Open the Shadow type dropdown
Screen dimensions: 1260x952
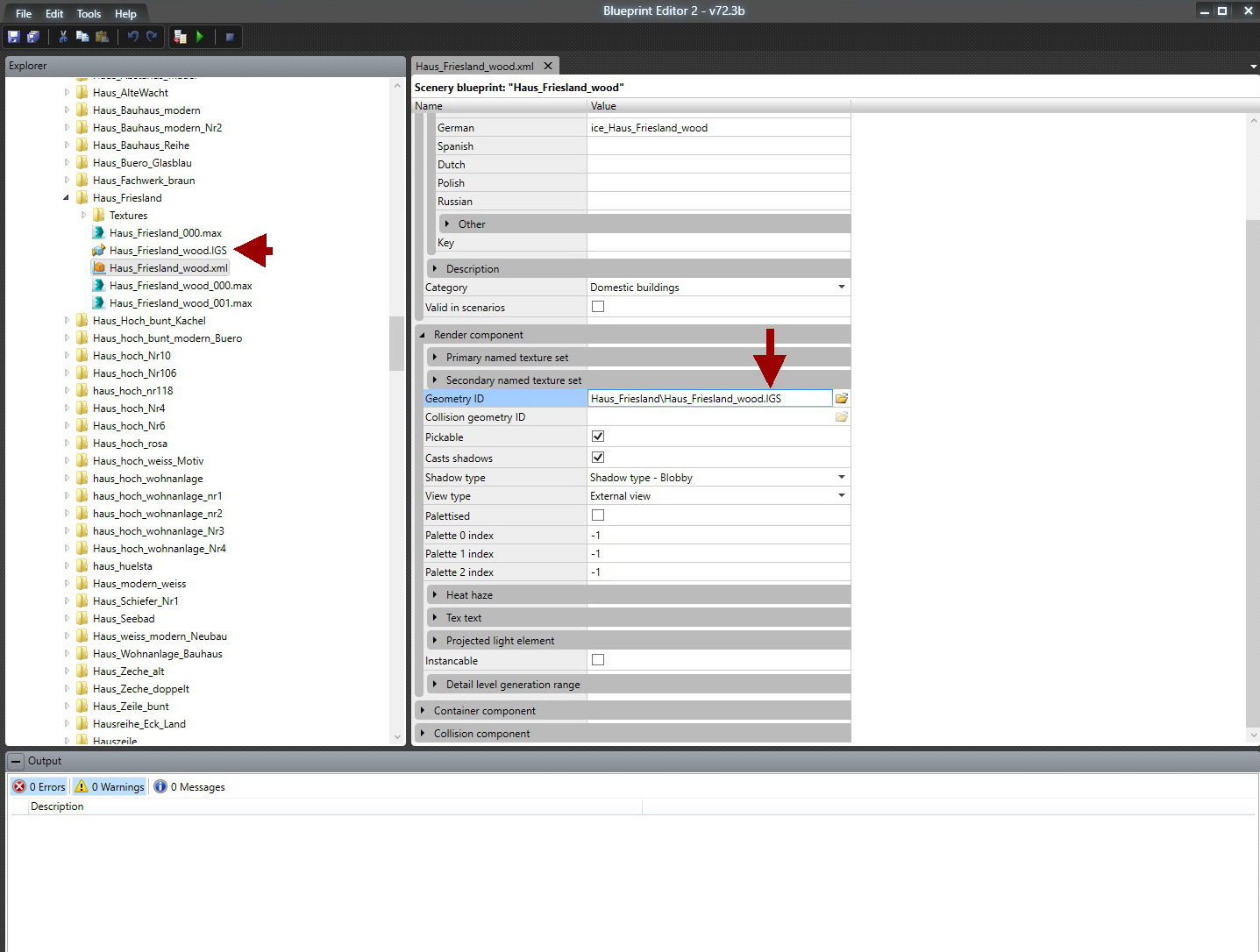click(842, 478)
